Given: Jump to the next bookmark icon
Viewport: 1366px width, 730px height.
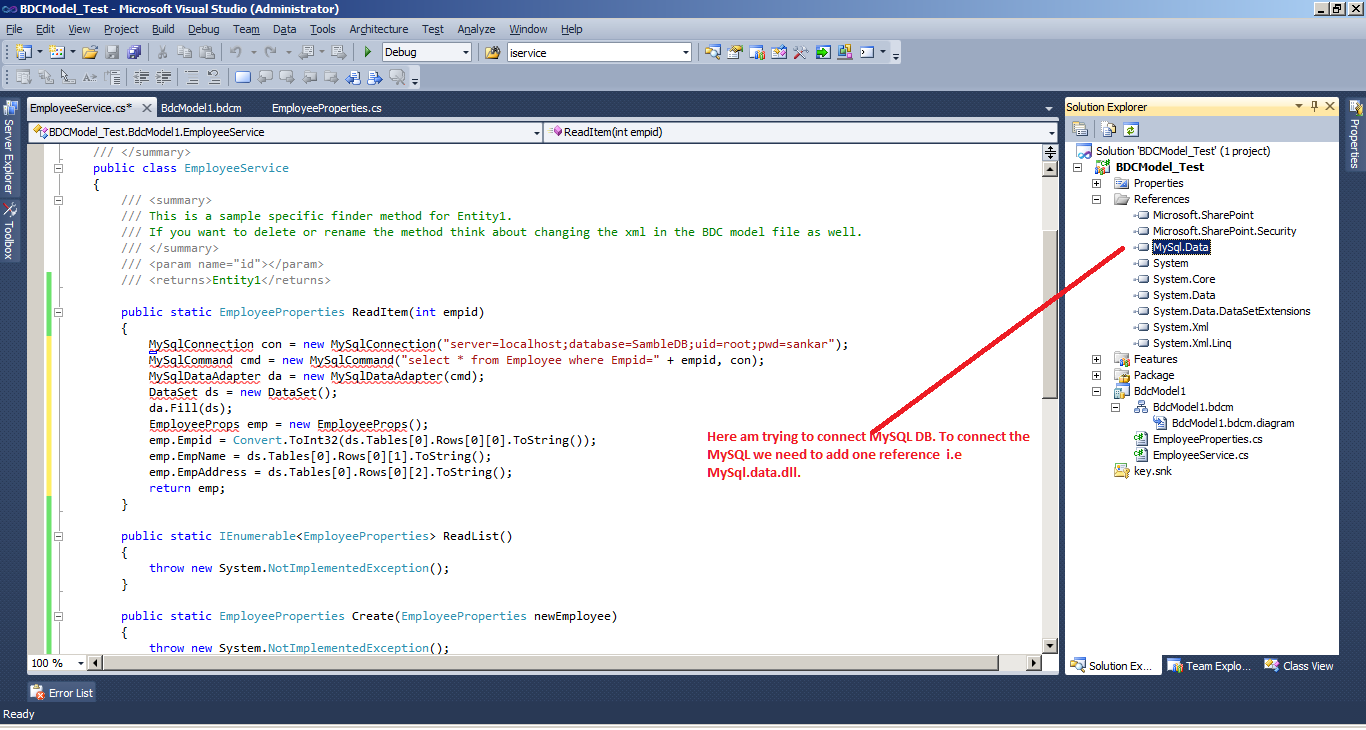Looking at the screenshot, I should (x=287, y=77).
